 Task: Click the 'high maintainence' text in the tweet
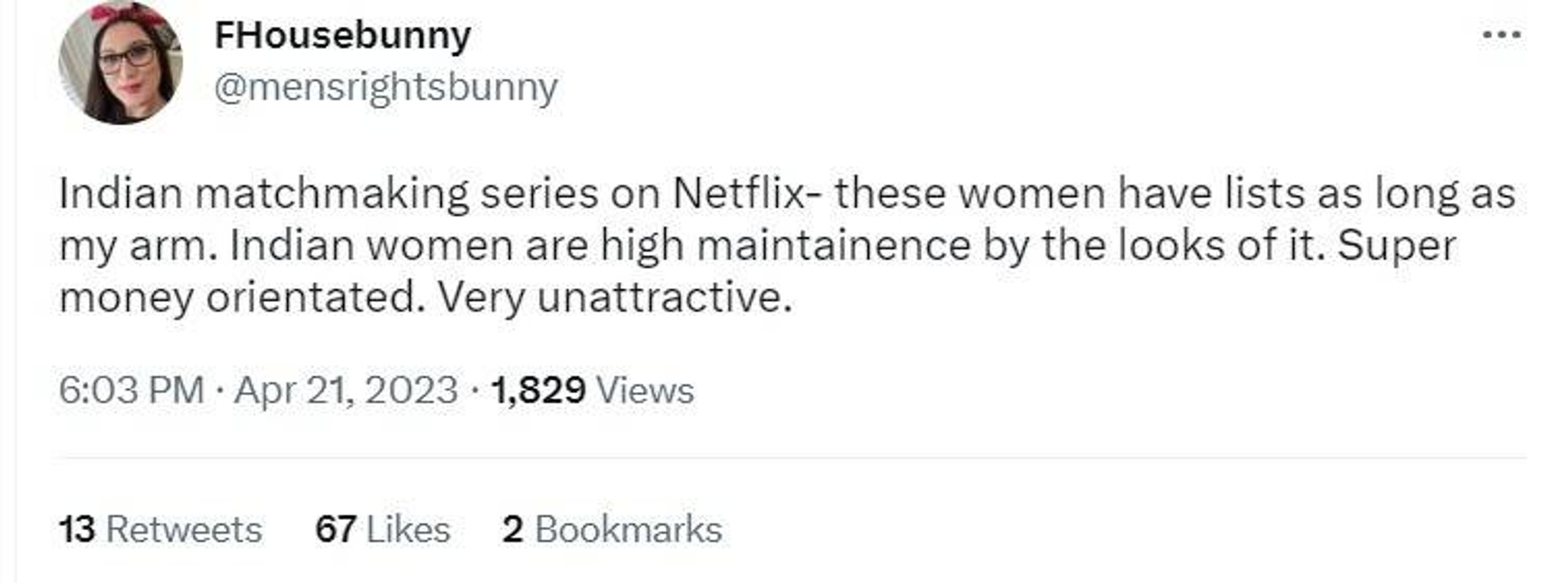click(x=786, y=245)
